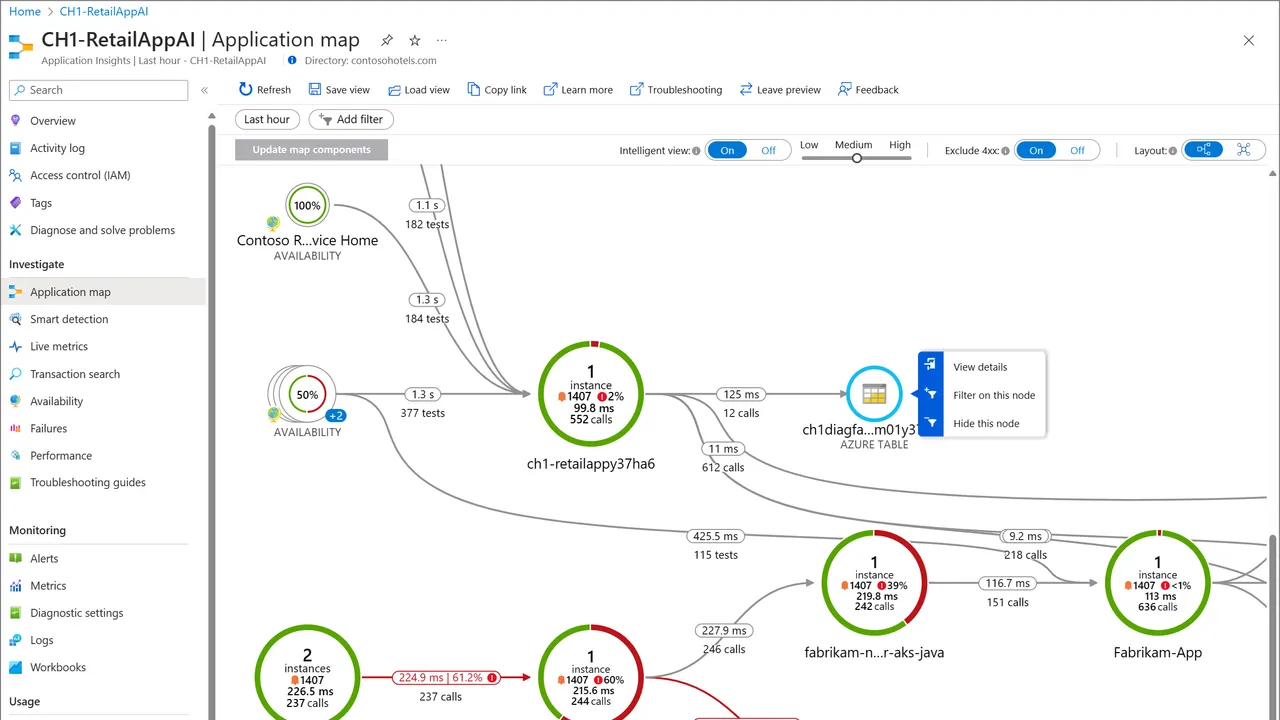Viewport: 1280px width, 720px height.
Task: Open the Last hour time range
Action: 267,119
